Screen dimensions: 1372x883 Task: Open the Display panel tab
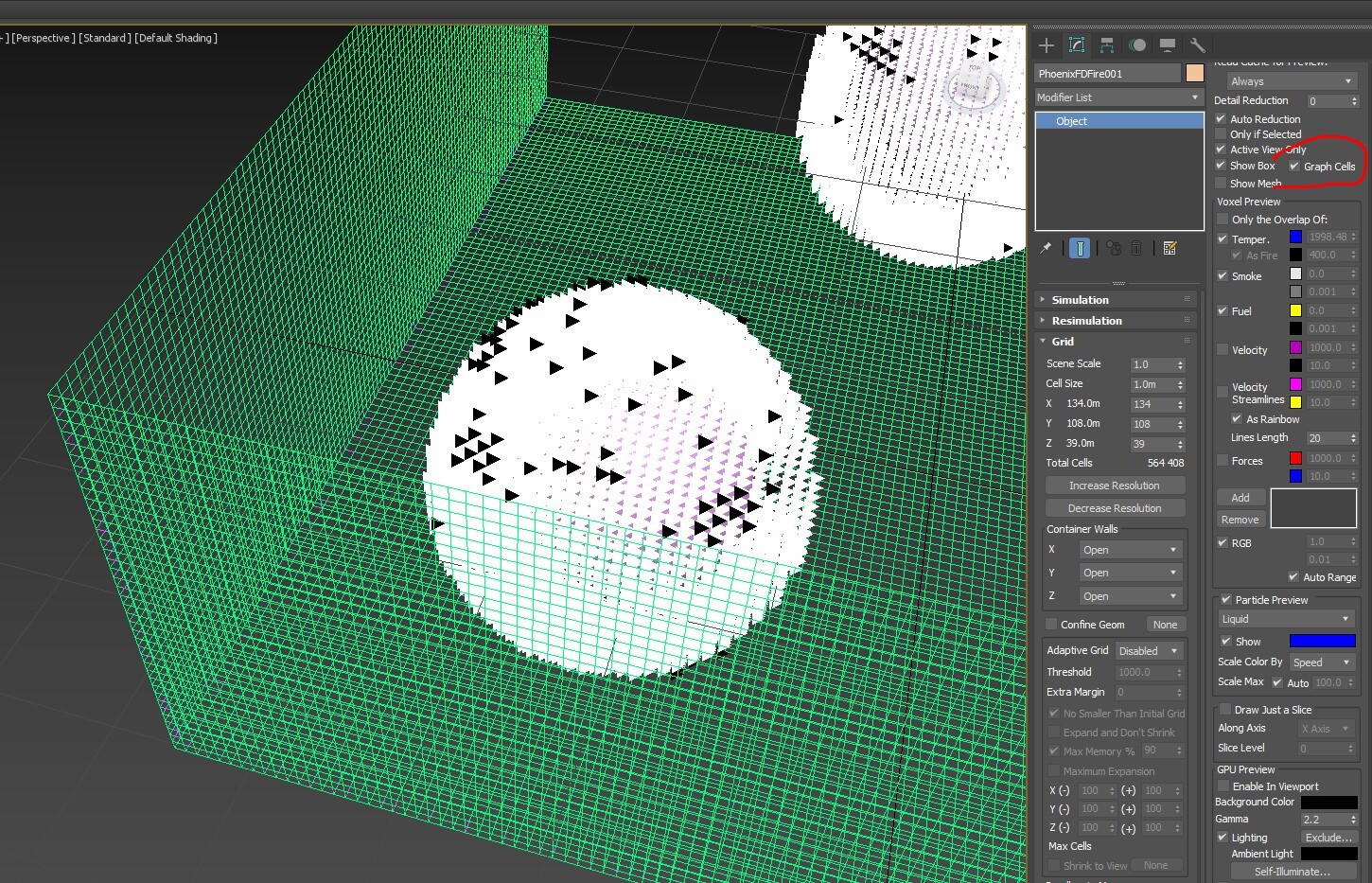tap(1168, 45)
